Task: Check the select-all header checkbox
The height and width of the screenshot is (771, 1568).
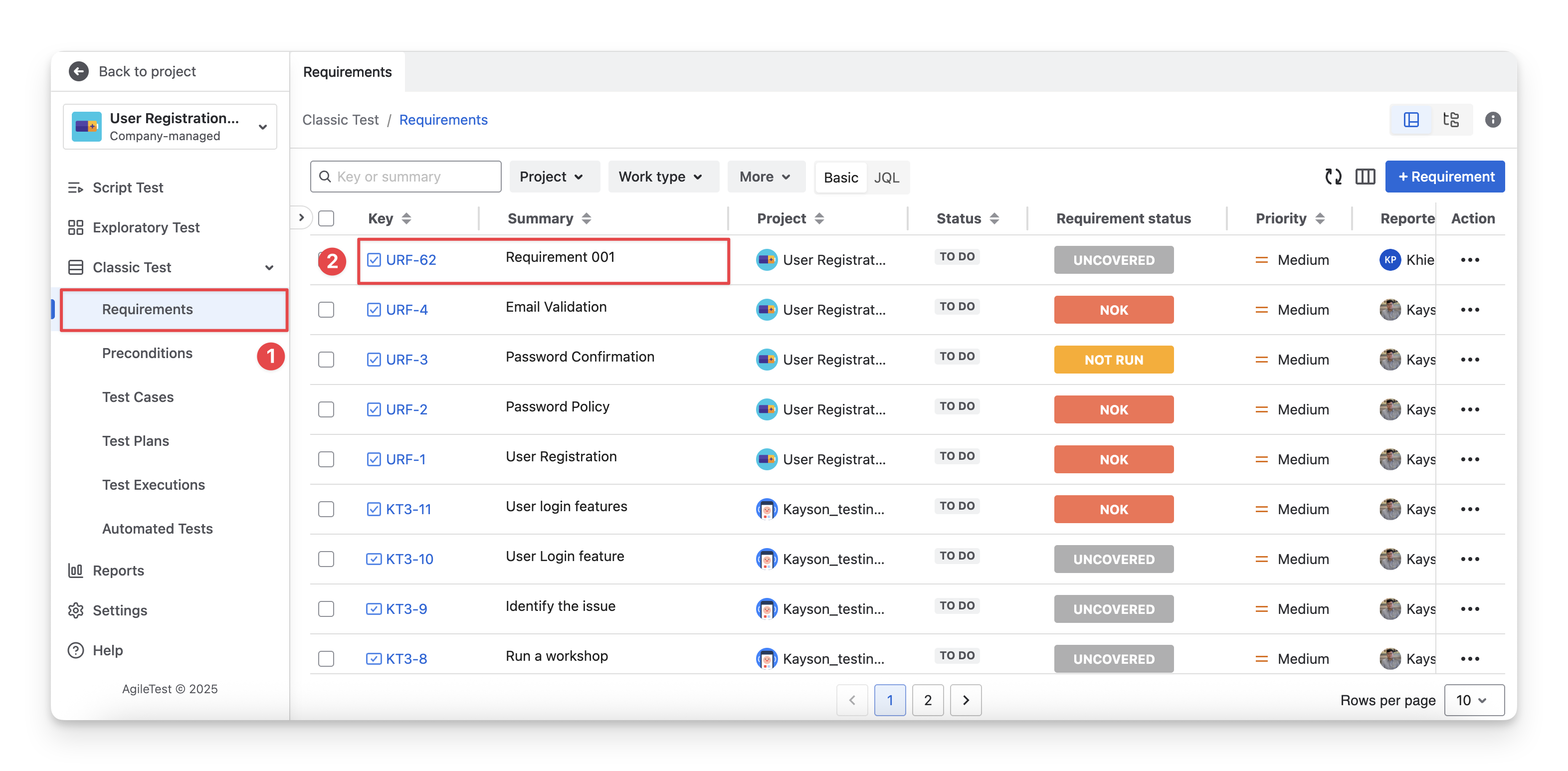Action: click(x=326, y=218)
